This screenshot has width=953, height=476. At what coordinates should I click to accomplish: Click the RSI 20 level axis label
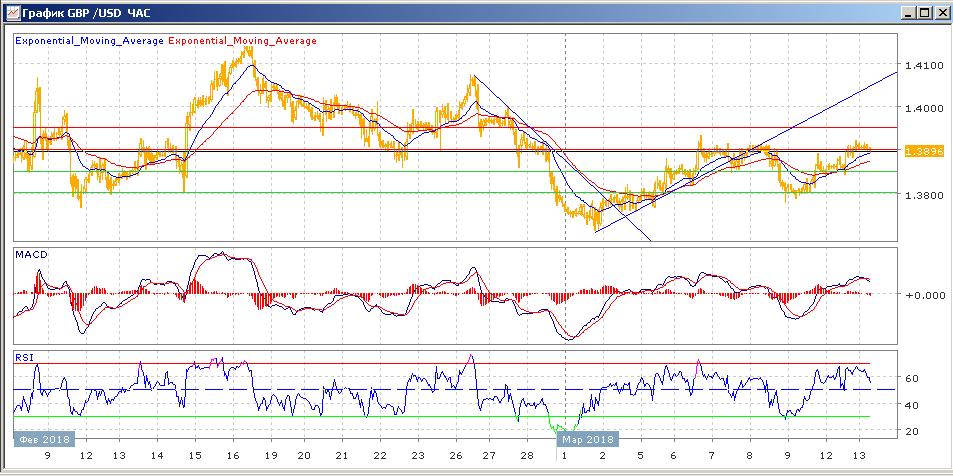point(912,431)
